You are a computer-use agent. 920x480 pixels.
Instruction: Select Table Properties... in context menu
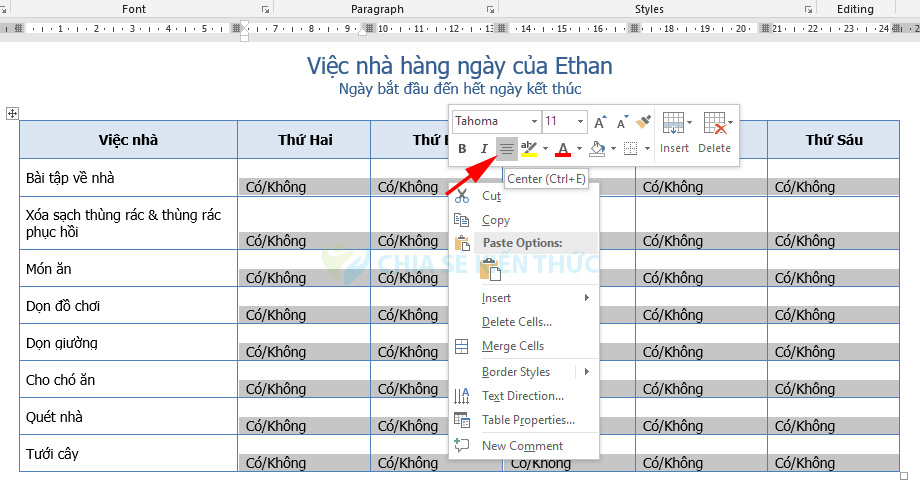coord(528,420)
